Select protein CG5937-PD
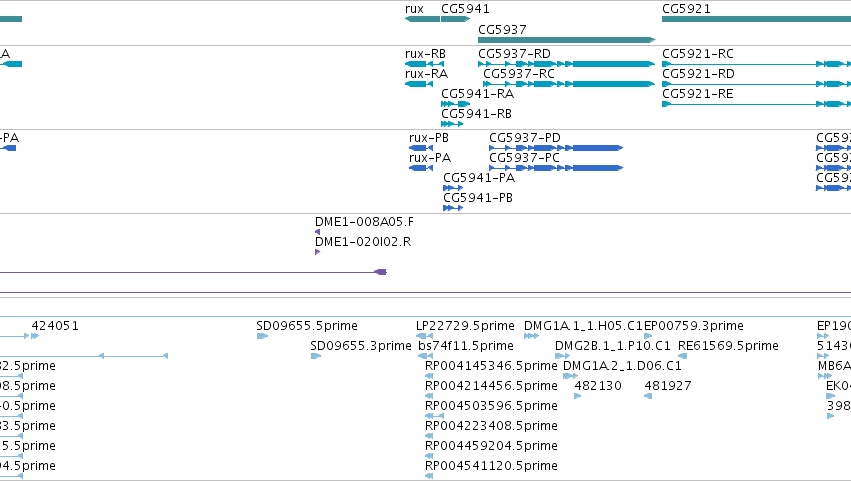This screenshot has width=851, height=481. [525, 138]
